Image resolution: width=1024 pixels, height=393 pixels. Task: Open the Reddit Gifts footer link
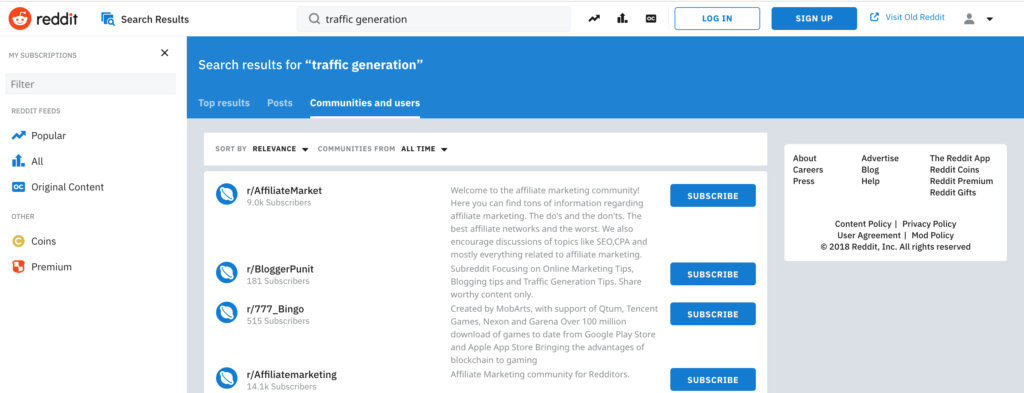tap(953, 193)
